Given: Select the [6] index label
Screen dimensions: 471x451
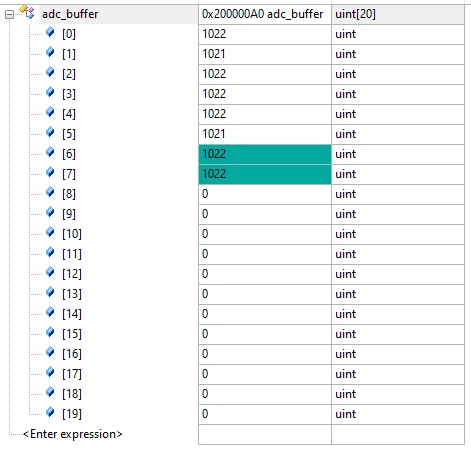Looking at the screenshot, I should [69, 154].
